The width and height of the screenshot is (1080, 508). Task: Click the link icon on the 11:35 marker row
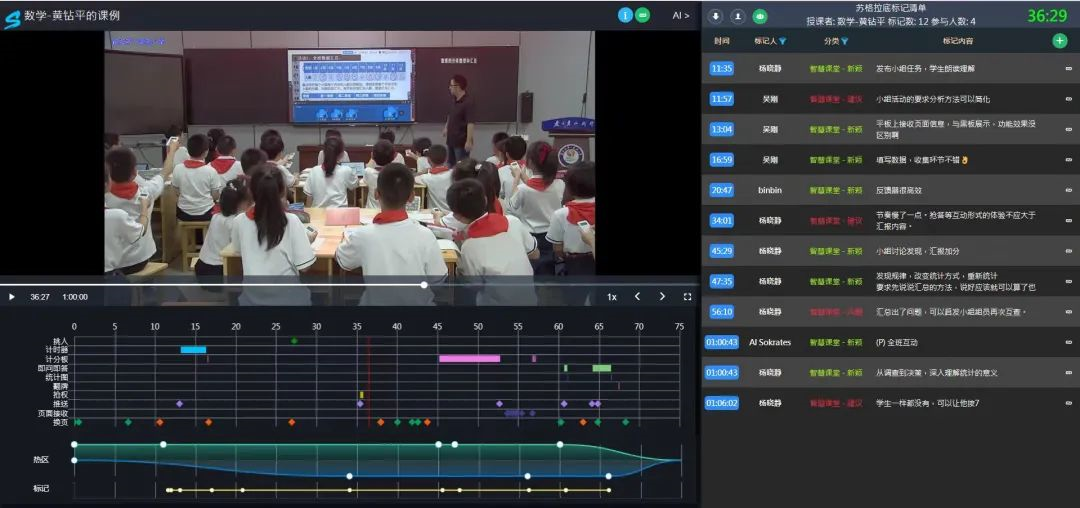pyautogui.click(x=1068, y=69)
